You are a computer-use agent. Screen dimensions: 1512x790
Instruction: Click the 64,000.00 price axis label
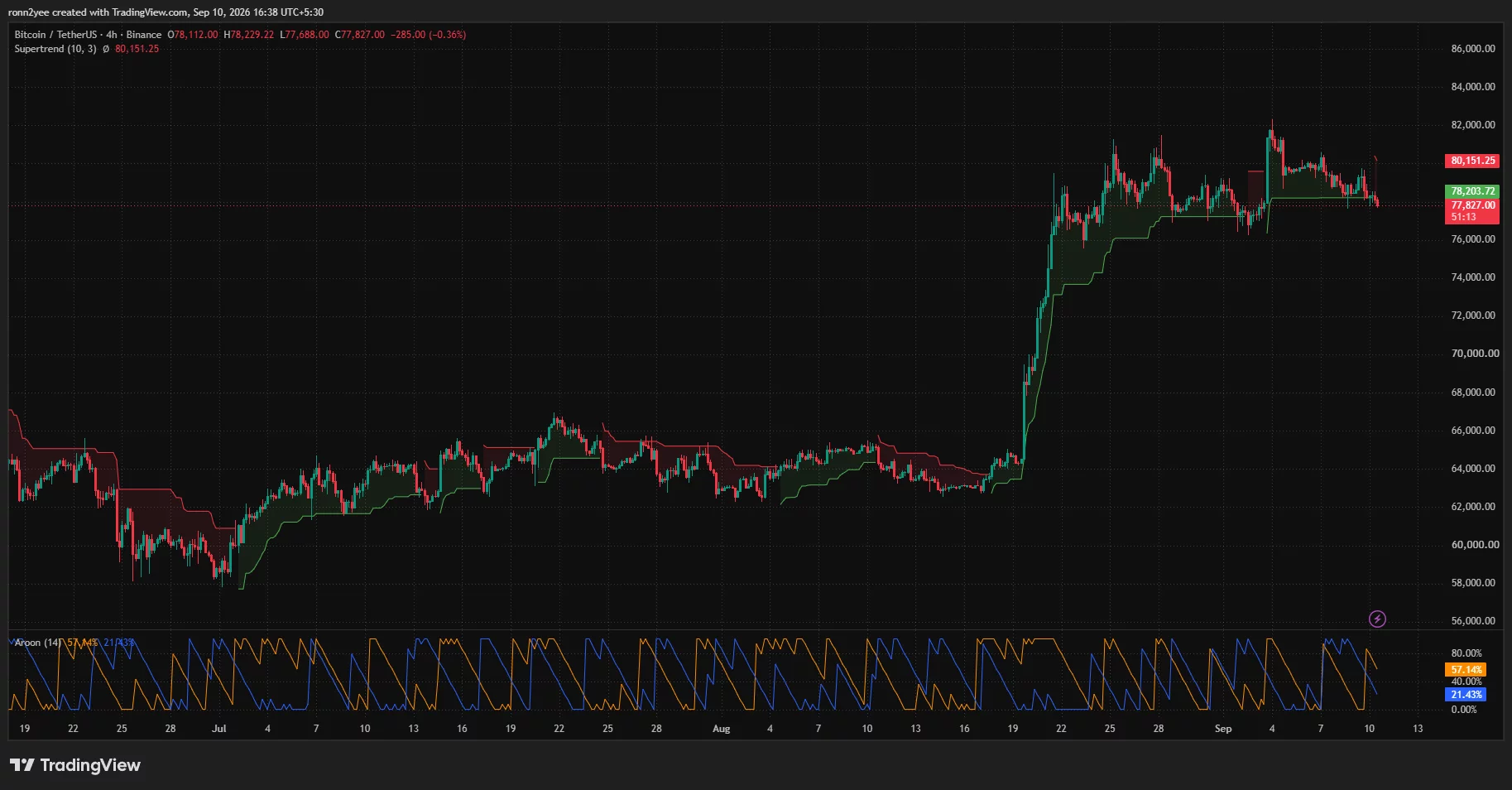(1473, 469)
